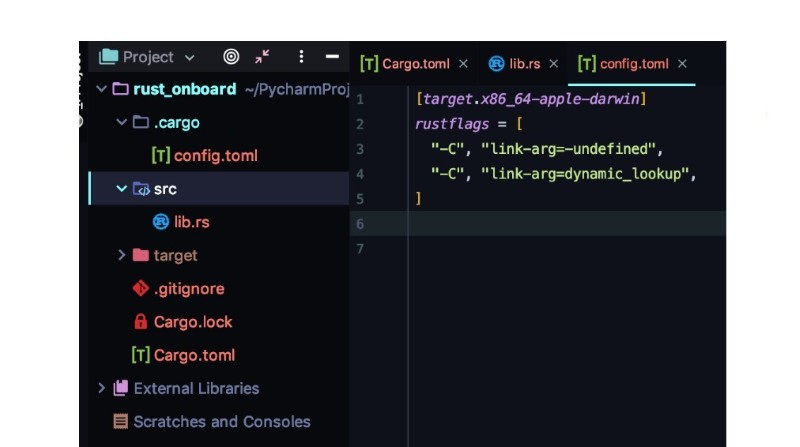Click the rustflags key in editor
This screenshot has width=800, height=447.
[x=452, y=124]
